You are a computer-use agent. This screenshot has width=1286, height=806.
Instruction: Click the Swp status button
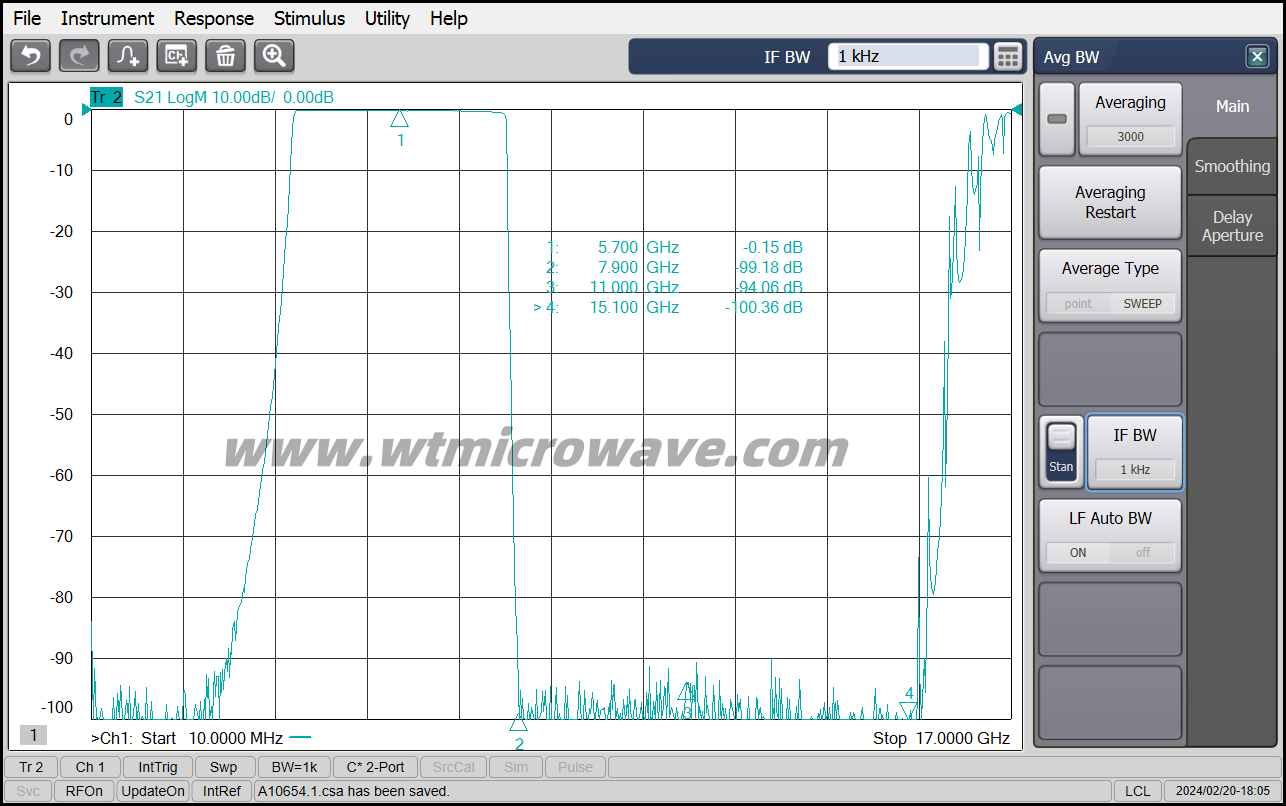224,767
